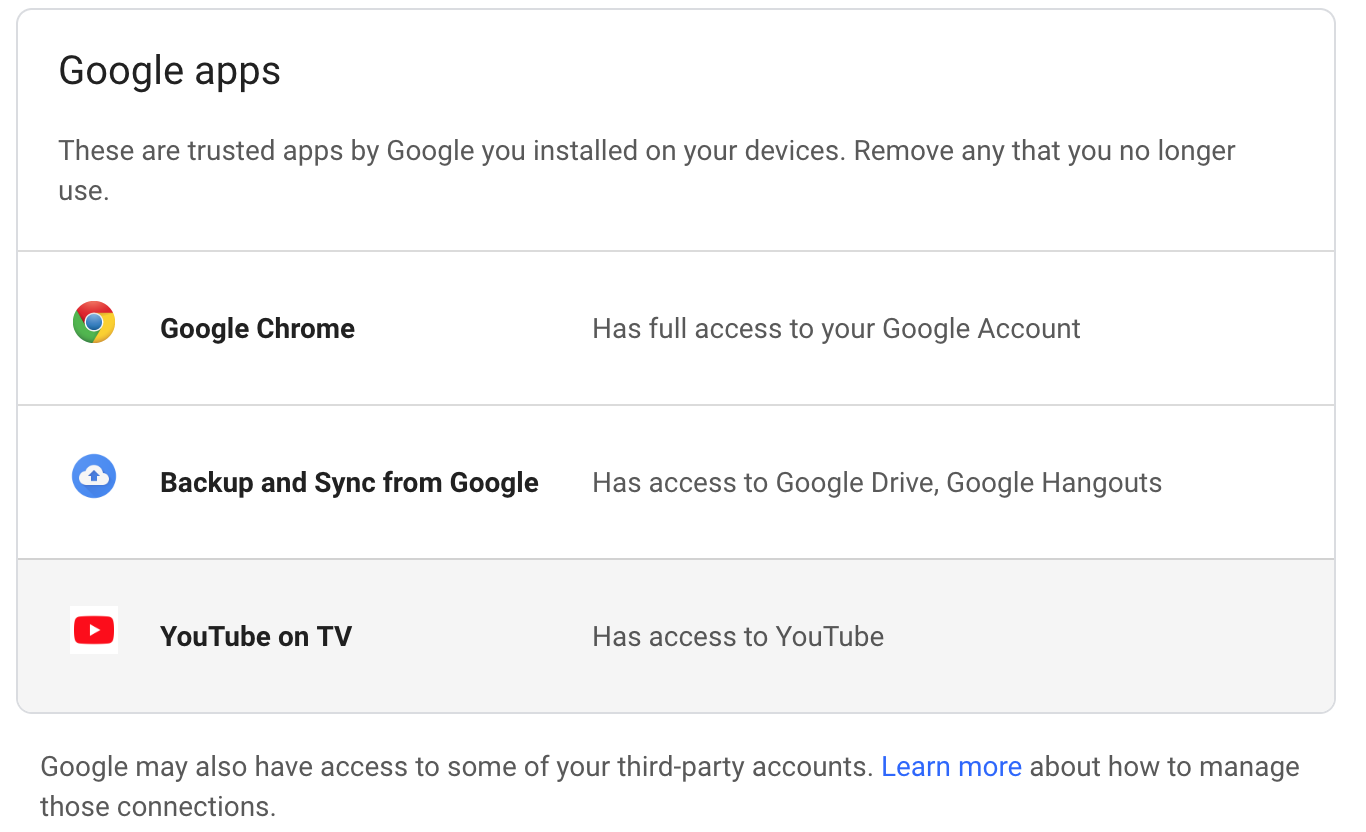1366x832 pixels.
Task: Click 'Has access to YouTube' text
Action: click(738, 637)
